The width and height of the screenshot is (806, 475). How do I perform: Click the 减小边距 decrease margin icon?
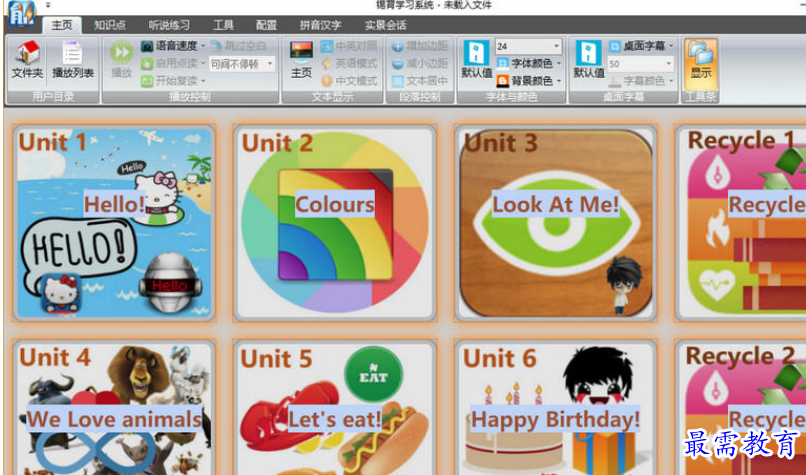pos(397,64)
